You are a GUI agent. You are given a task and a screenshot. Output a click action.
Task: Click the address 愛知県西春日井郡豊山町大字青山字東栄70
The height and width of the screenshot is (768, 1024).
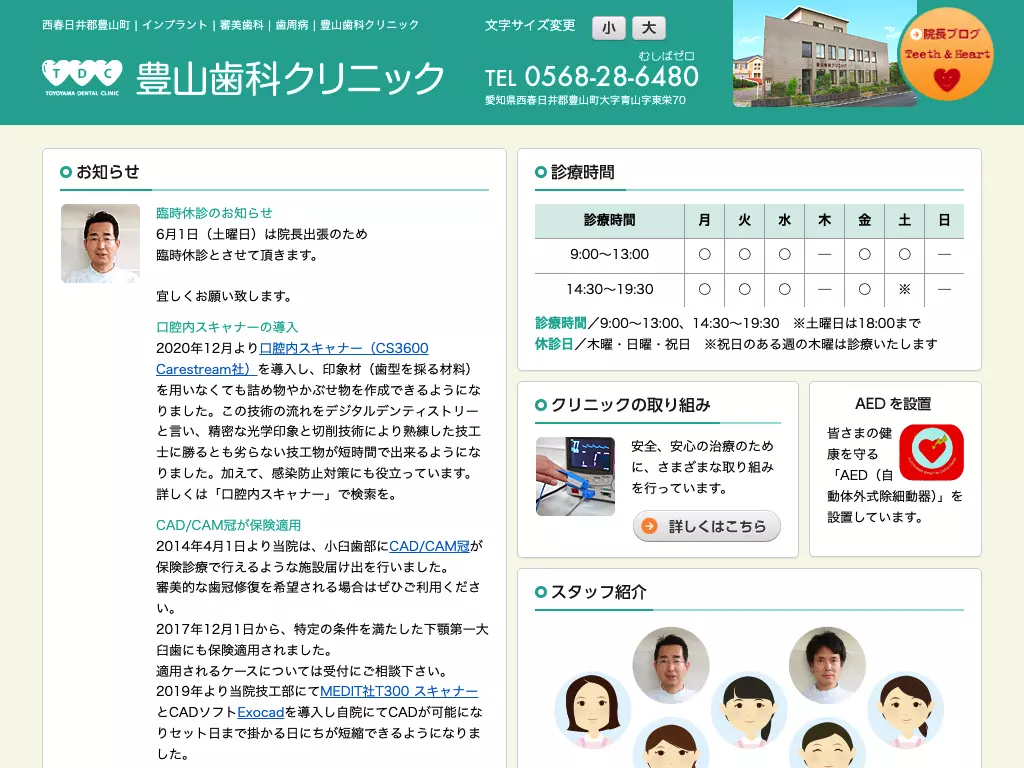tap(585, 101)
